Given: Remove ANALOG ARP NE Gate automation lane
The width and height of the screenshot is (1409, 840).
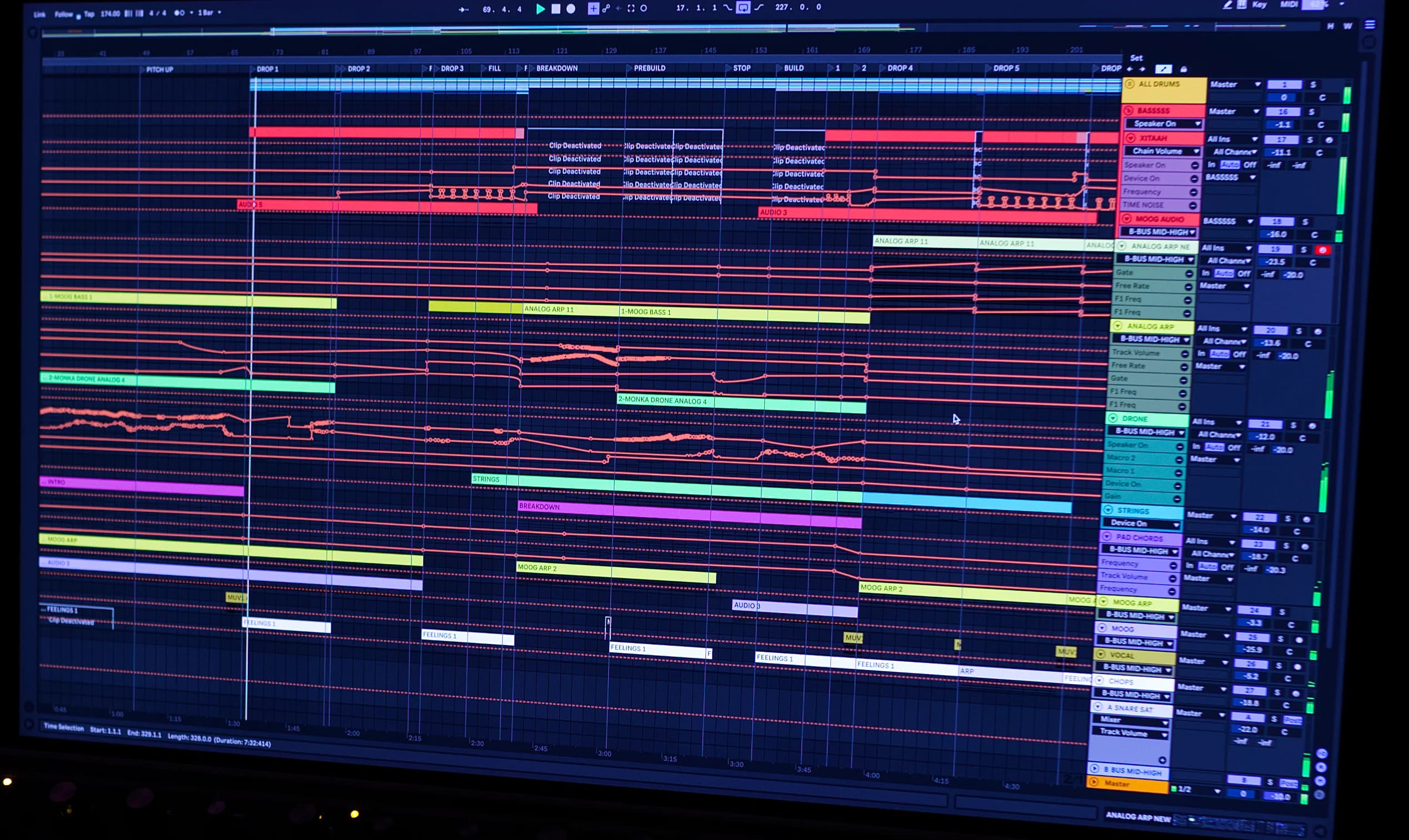Looking at the screenshot, I should tap(1189, 273).
